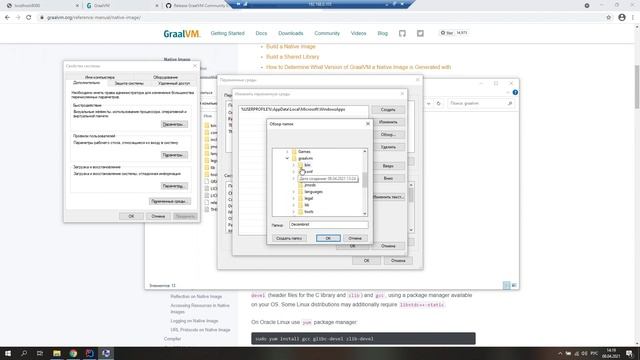Switch Explorer to details view icon
Image resolution: width=640 pixels, height=360 pixels.
[507, 285]
